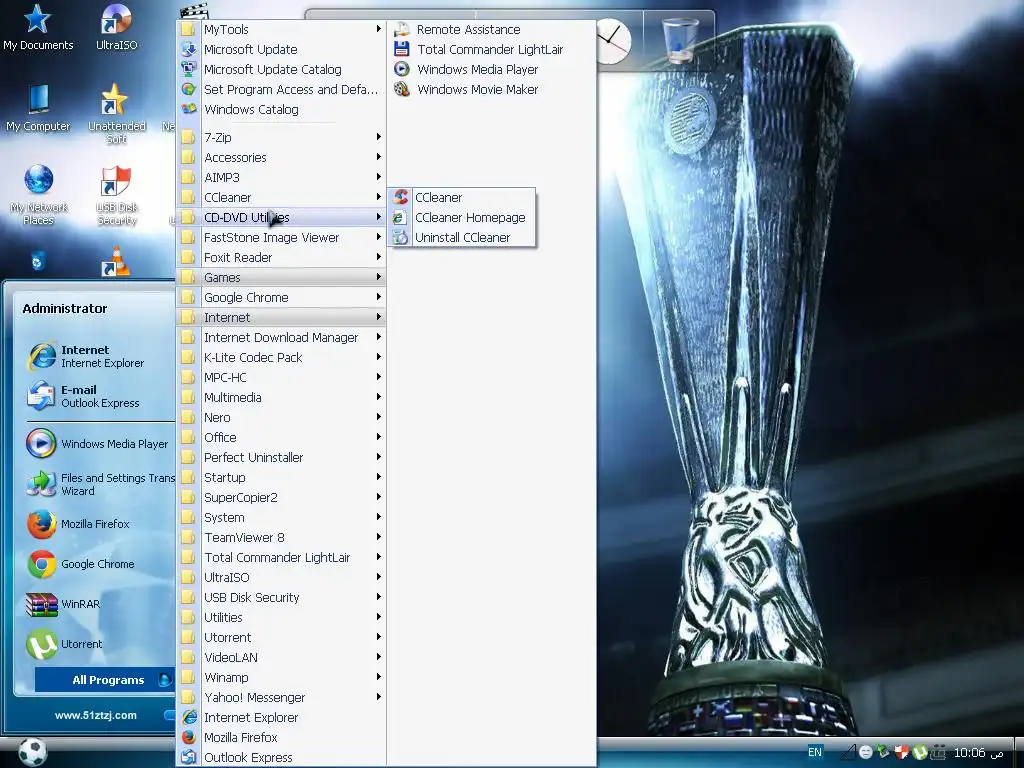Expand the MyTools folder submenu
1024x768 pixels.
tap(281, 29)
